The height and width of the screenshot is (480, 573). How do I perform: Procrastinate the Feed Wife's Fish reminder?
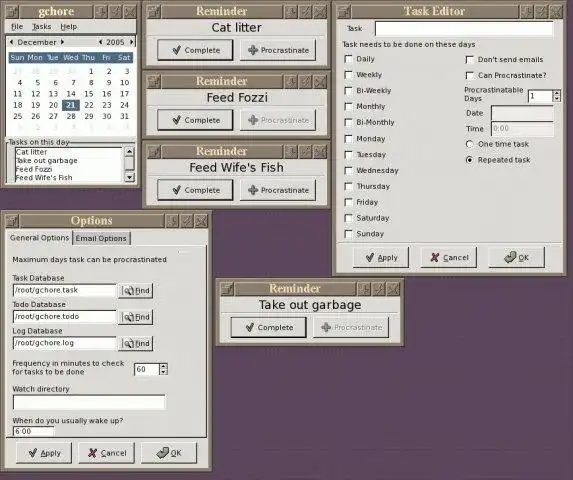click(278, 190)
